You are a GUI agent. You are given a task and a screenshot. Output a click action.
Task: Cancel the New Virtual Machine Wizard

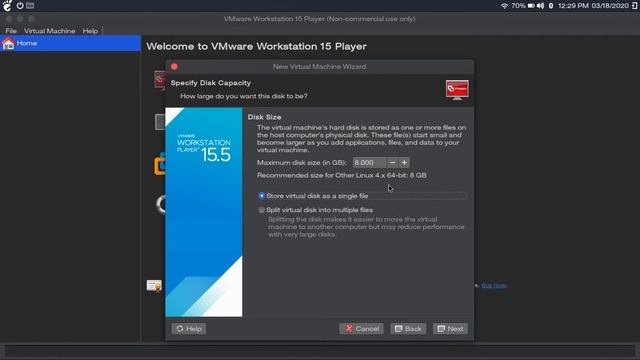(x=361, y=329)
